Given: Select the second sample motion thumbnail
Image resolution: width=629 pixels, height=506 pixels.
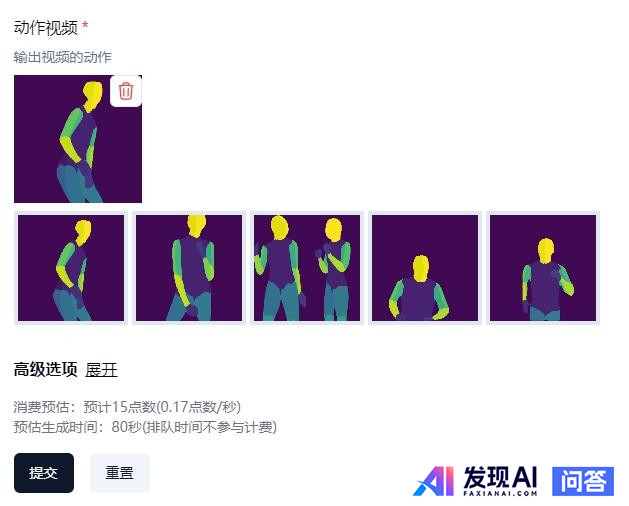Looking at the screenshot, I should [x=189, y=268].
